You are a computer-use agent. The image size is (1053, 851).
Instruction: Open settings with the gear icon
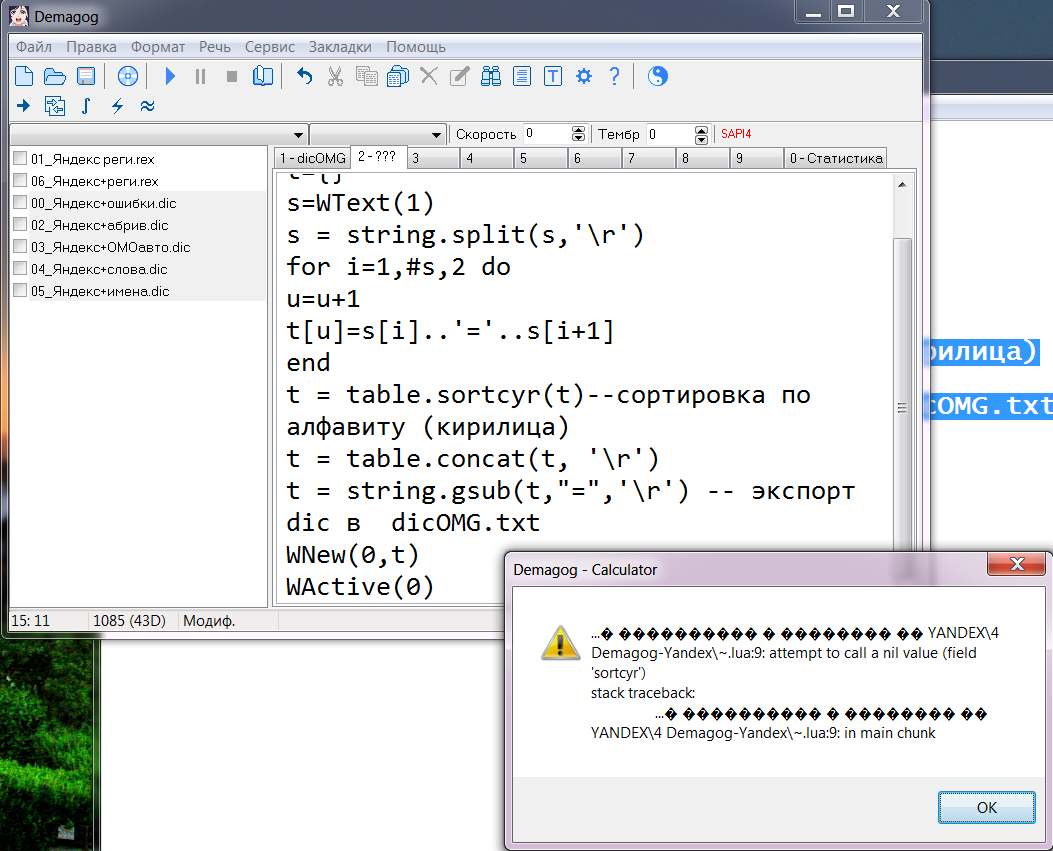[x=584, y=76]
